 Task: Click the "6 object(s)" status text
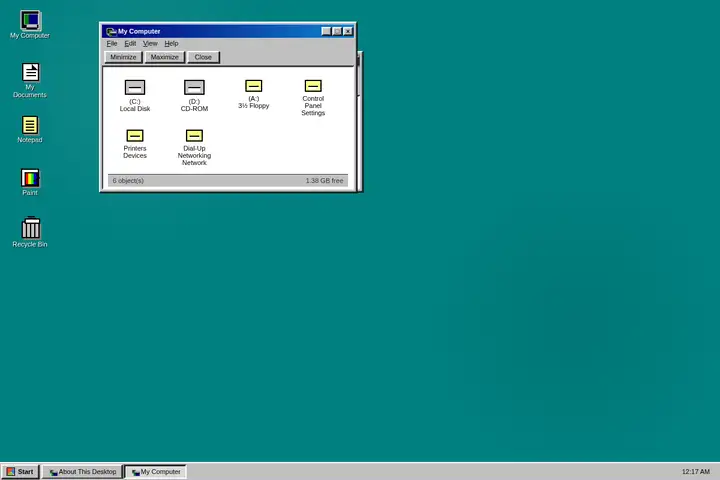(128, 181)
